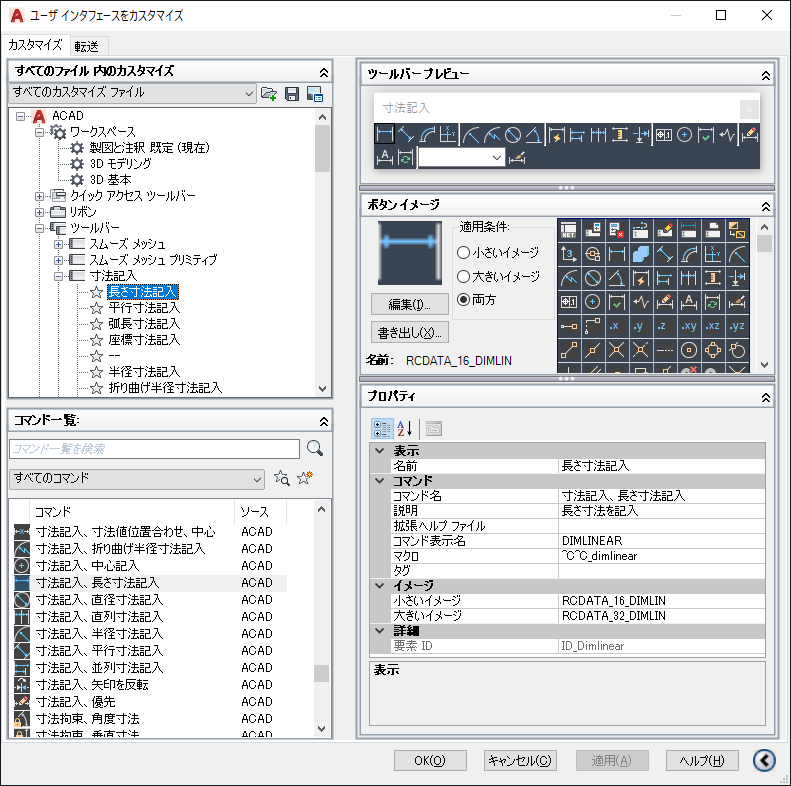Select the ordinate dimension icon in toolbar preview
791x786 pixels.
447,135
